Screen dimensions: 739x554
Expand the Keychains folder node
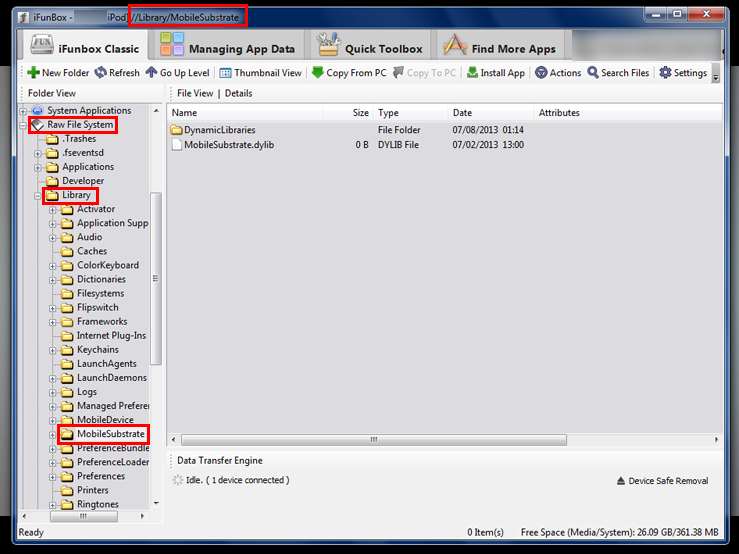(53, 351)
